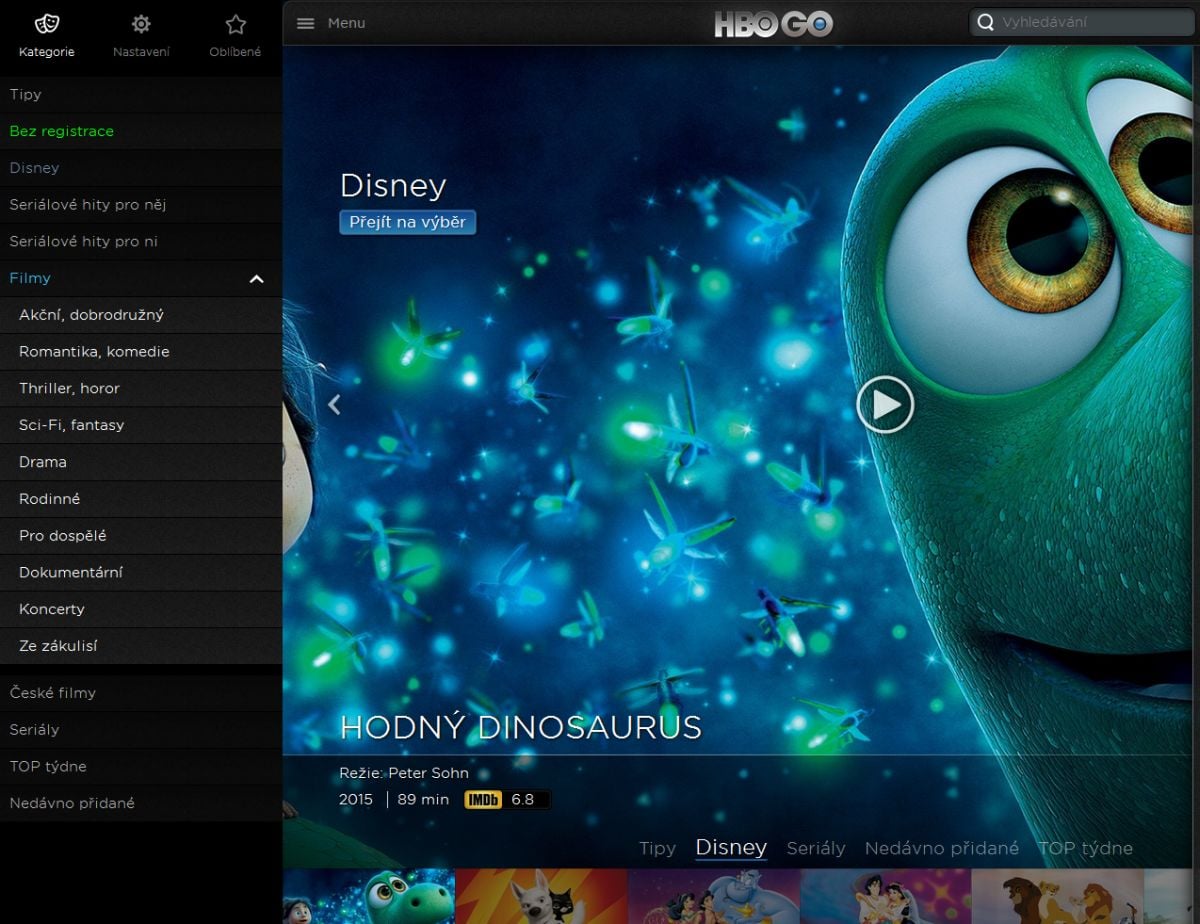Viewport: 1200px width, 924px height.
Task: Select Nedávno přidané carousel tab
Action: click(x=941, y=848)
